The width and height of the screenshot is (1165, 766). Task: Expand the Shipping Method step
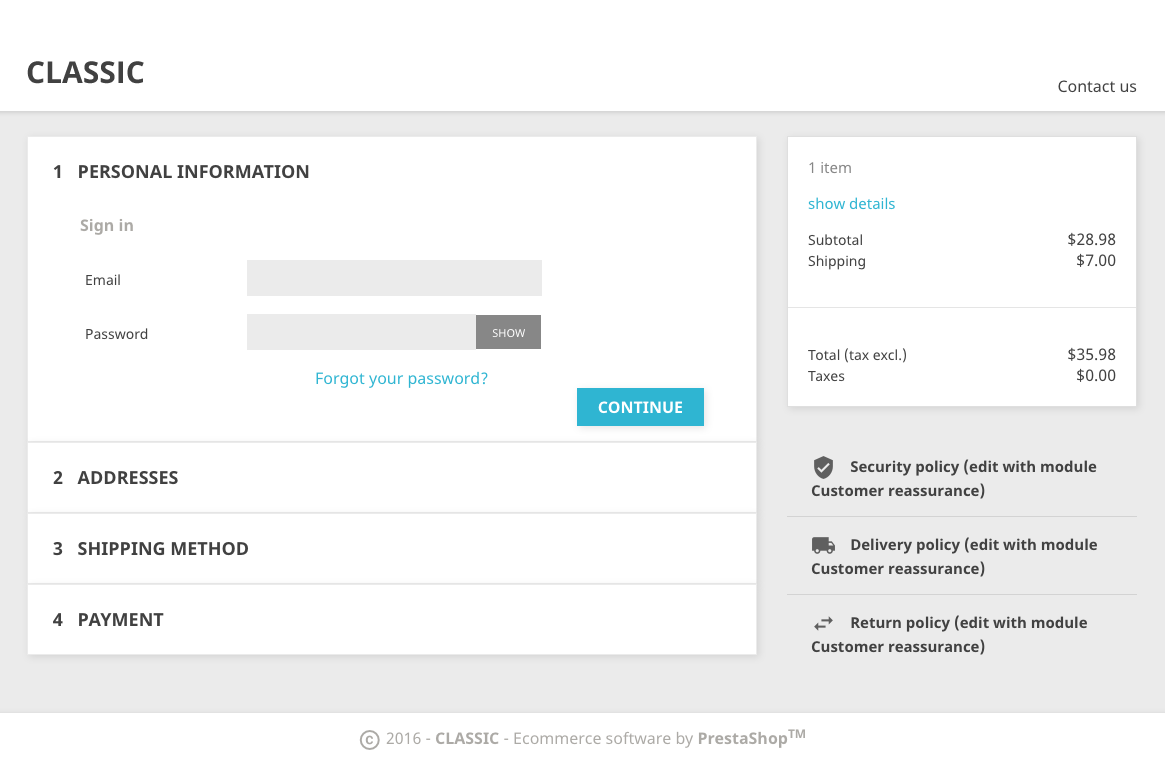coord(163,549)
